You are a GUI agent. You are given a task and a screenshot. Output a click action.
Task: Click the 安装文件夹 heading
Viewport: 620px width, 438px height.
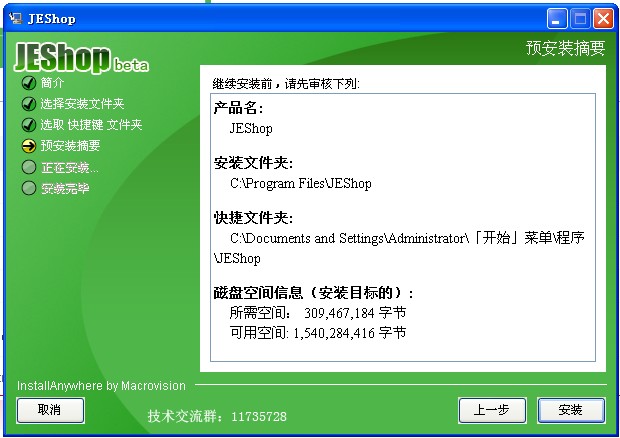click(253, 163)
